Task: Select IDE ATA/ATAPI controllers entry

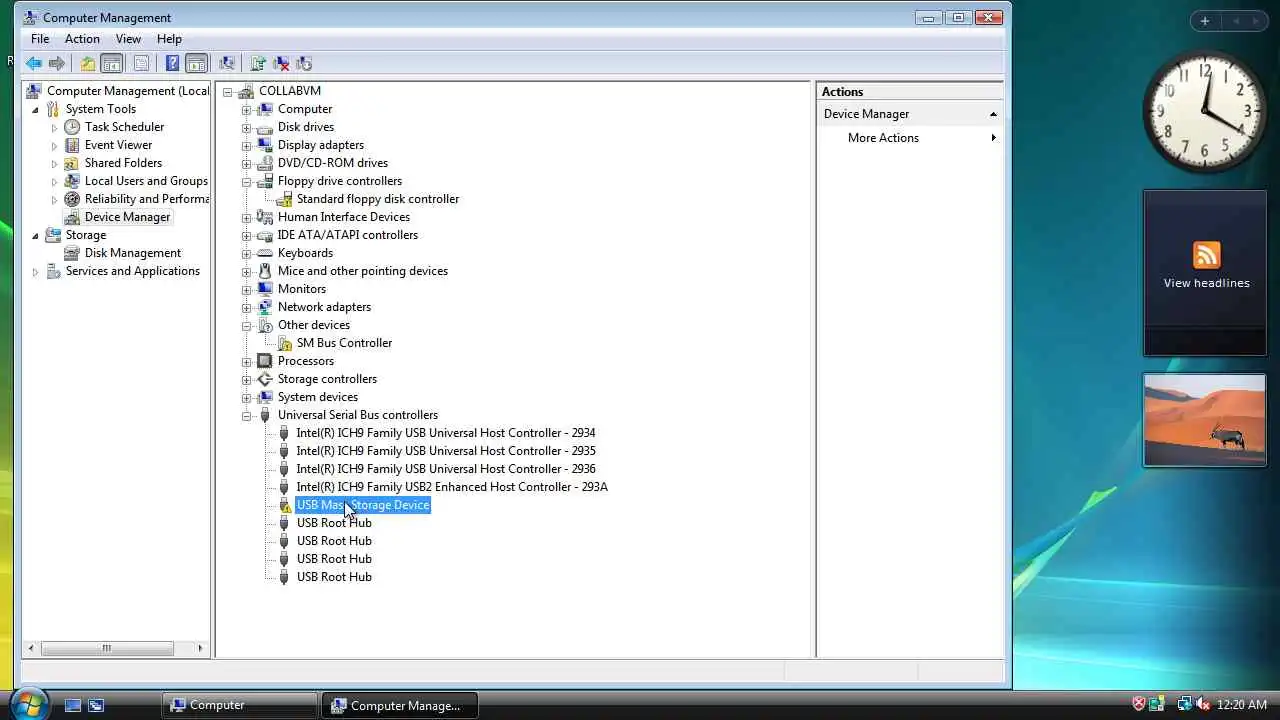Action: (x=348, y=235)
